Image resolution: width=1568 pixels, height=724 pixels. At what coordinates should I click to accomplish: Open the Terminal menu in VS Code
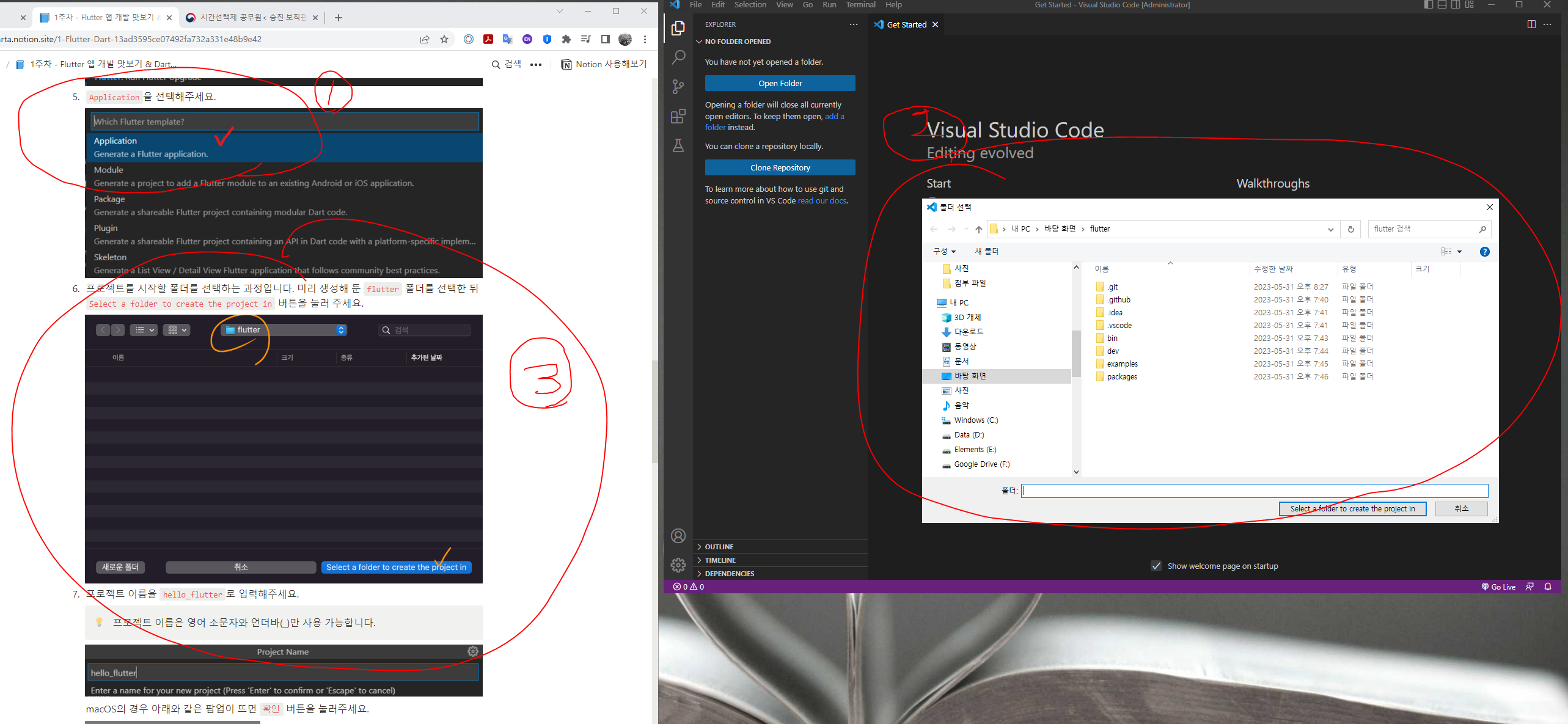(x=860, y=5)
